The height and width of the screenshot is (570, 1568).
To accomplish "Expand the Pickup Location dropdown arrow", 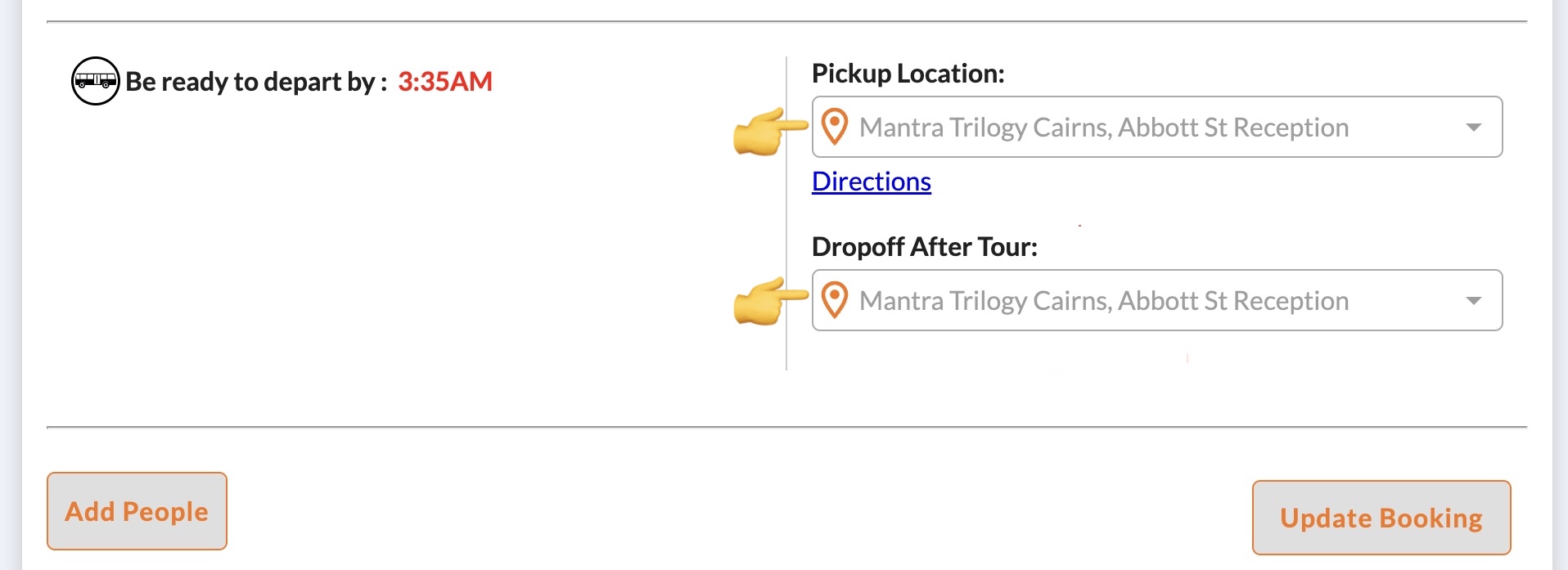I will 1473,128.
